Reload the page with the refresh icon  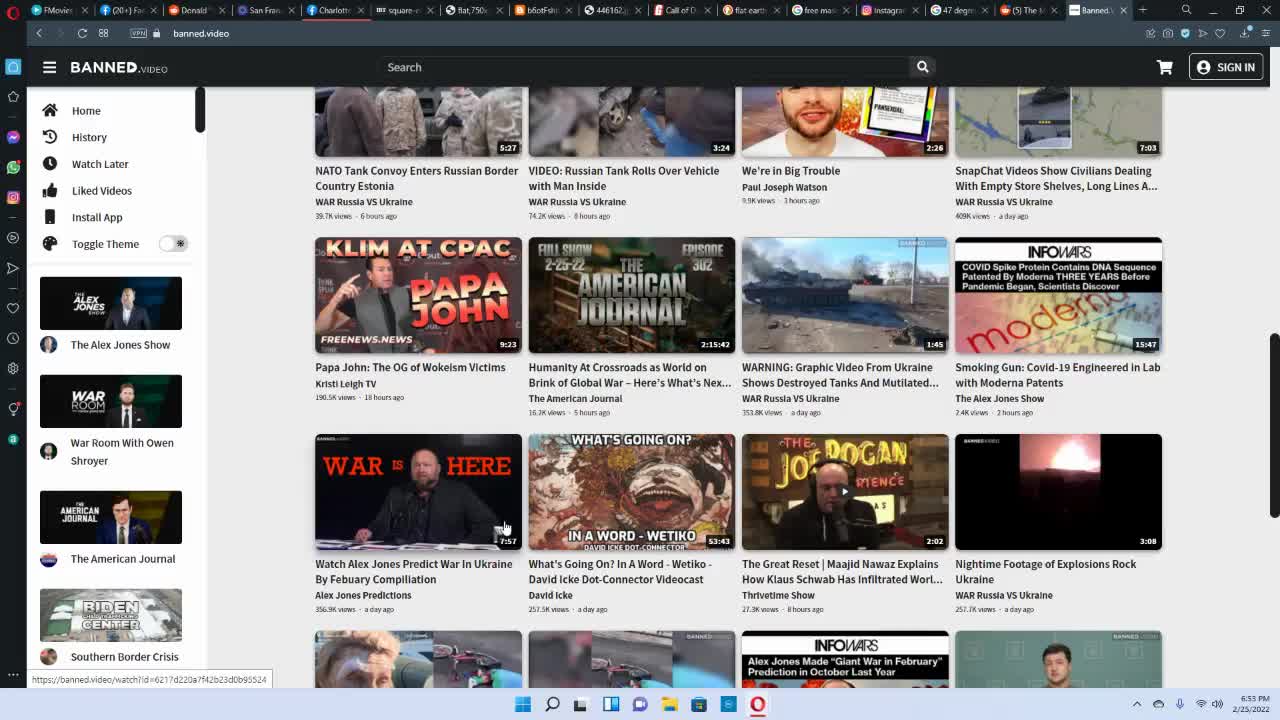(82, 33)
